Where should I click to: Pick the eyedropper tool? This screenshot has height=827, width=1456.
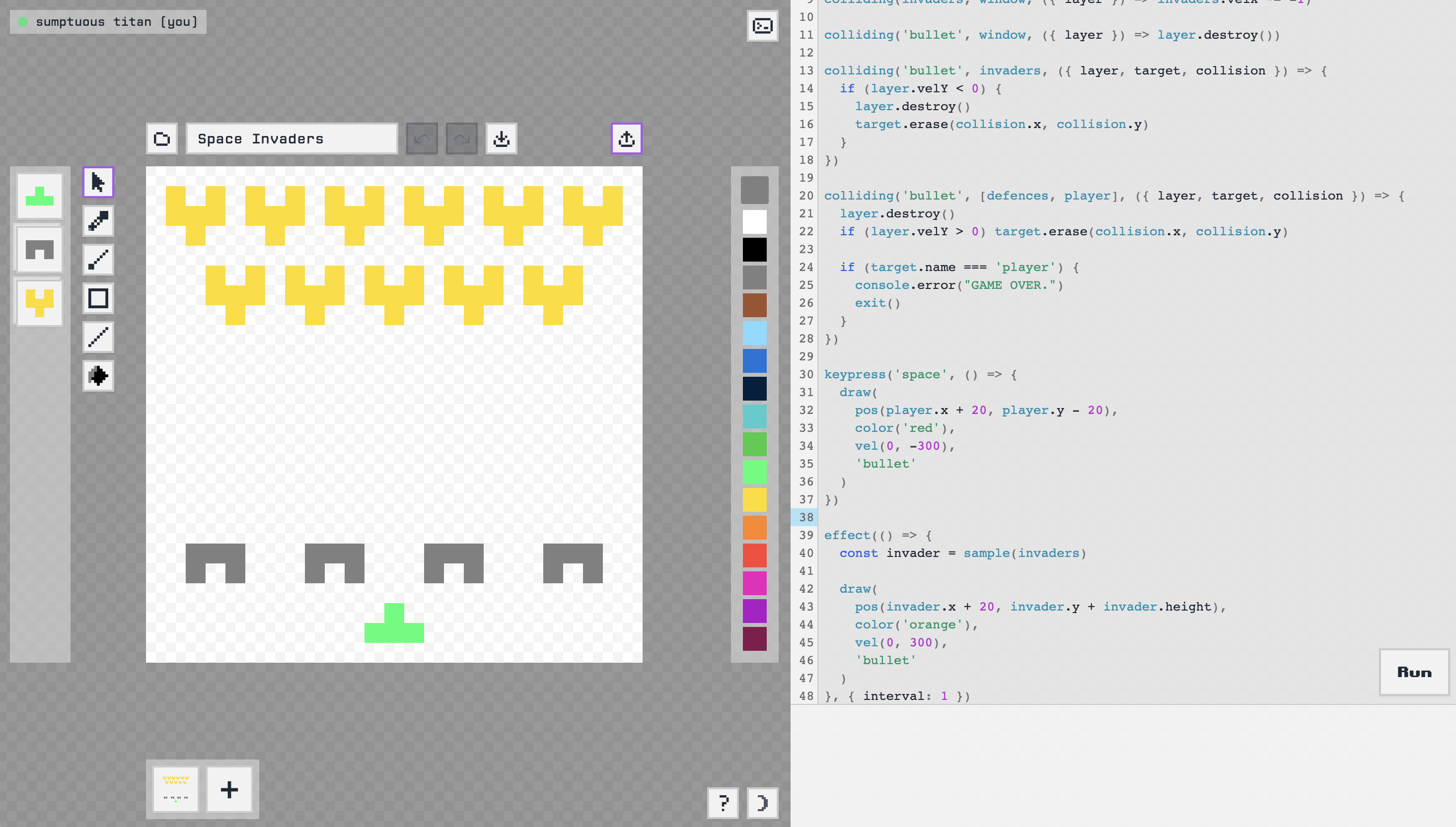98,221
